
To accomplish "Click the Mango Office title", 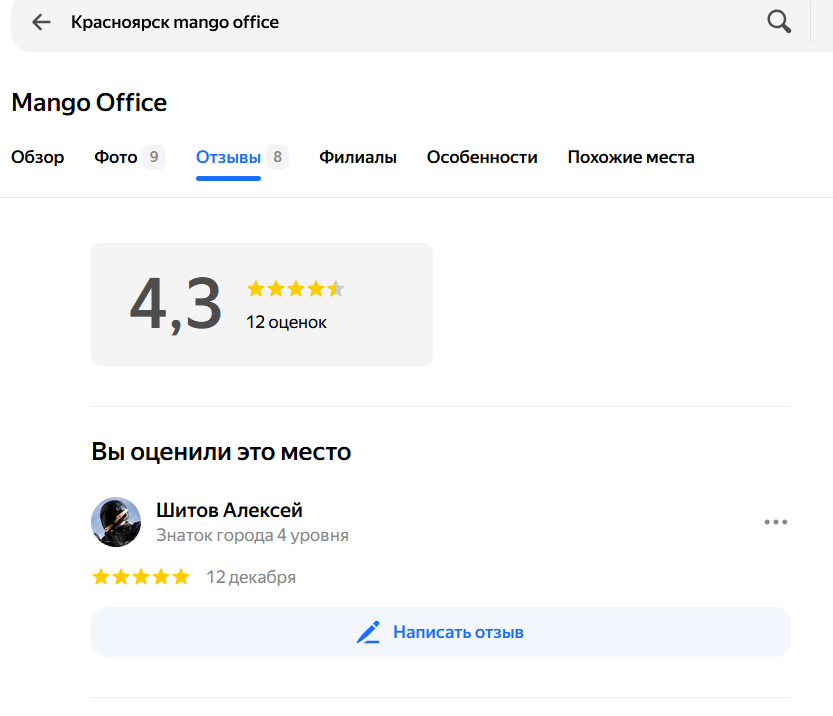I will click(x=89, y=103).
